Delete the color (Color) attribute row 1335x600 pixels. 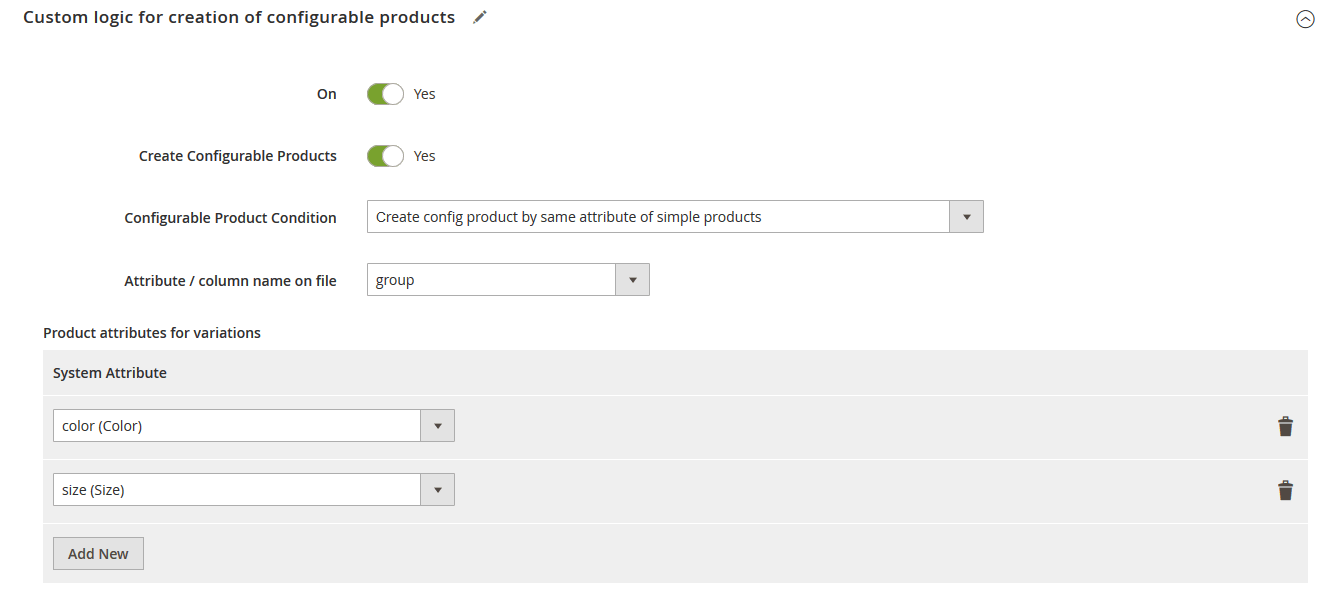1285,426
